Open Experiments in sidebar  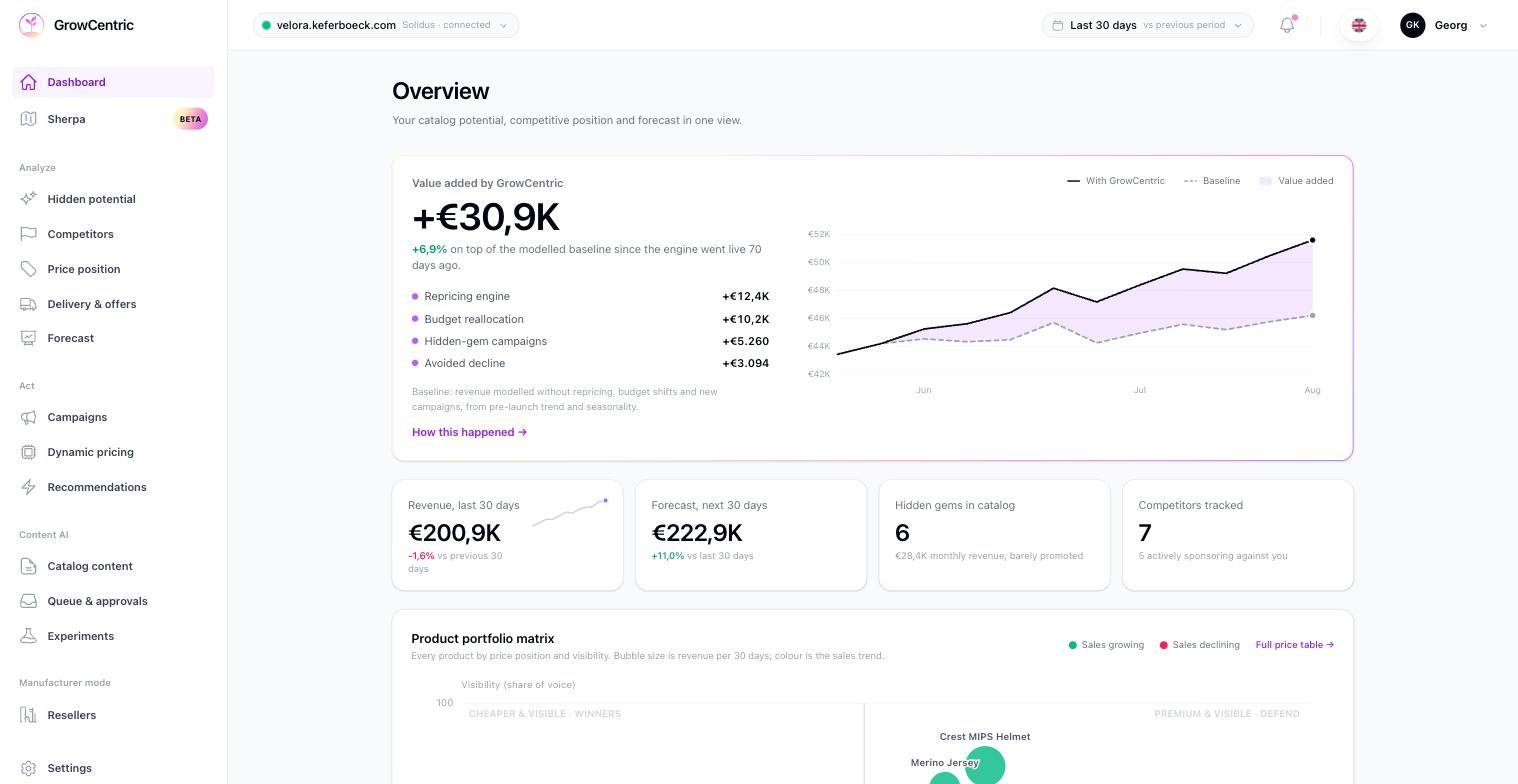(x=114, y=636)
